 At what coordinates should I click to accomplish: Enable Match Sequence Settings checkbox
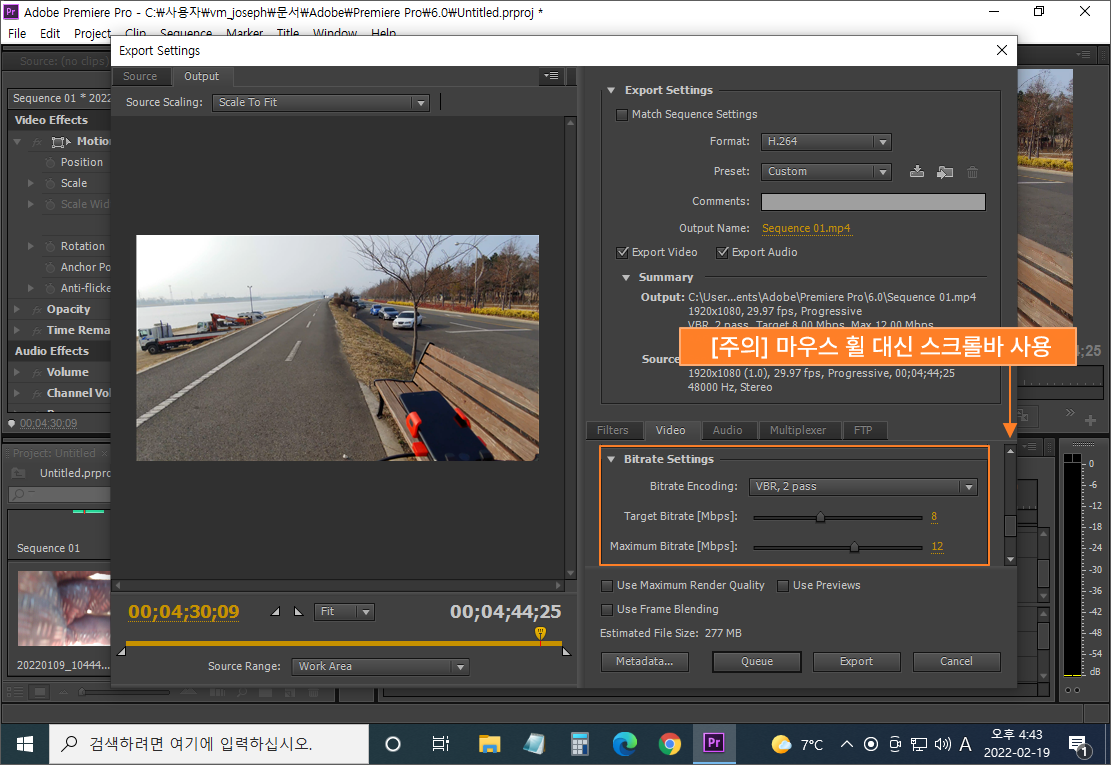pyautogui.click(x=622, y=115)
